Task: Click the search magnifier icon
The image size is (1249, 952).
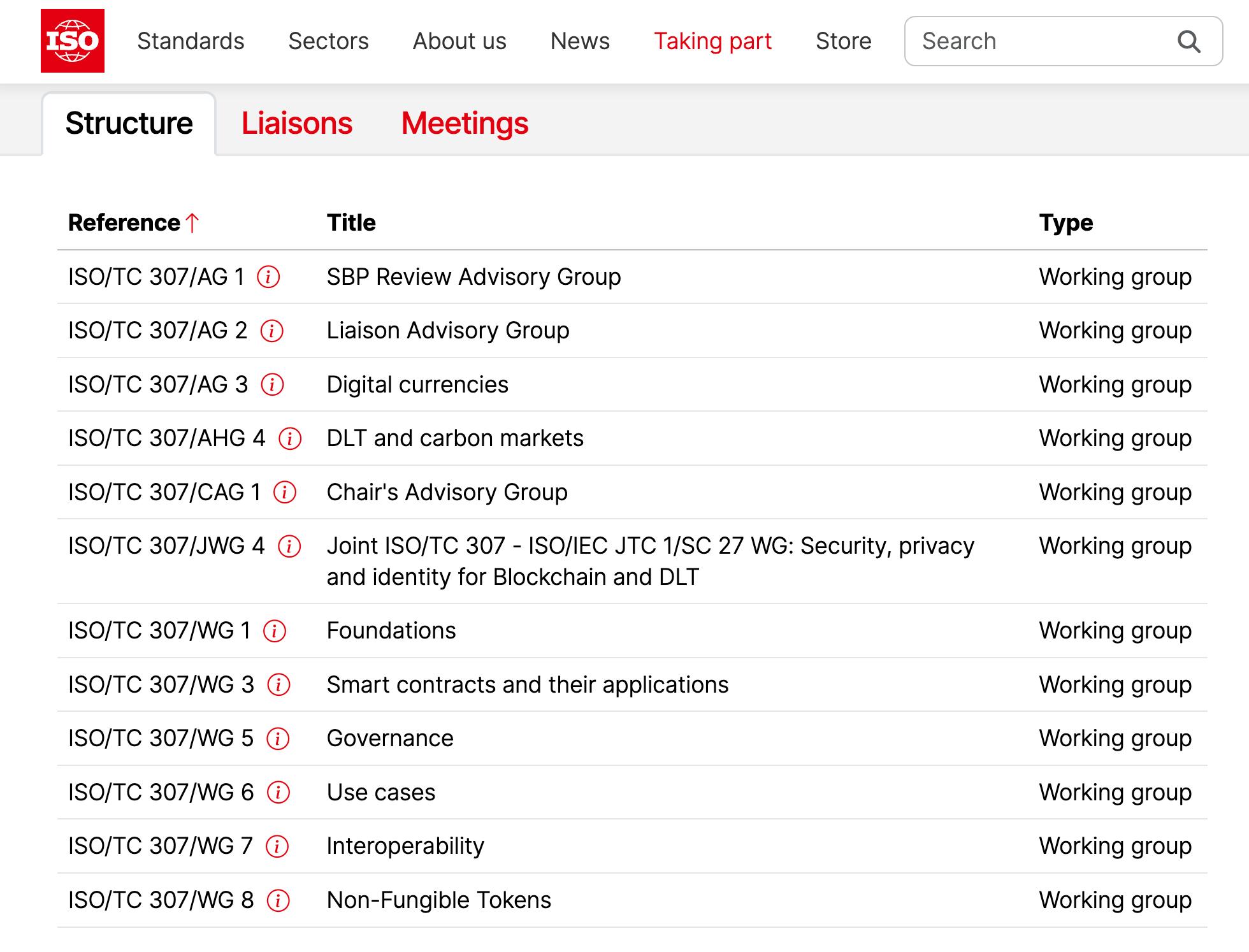Action: tap(1188, 41)
